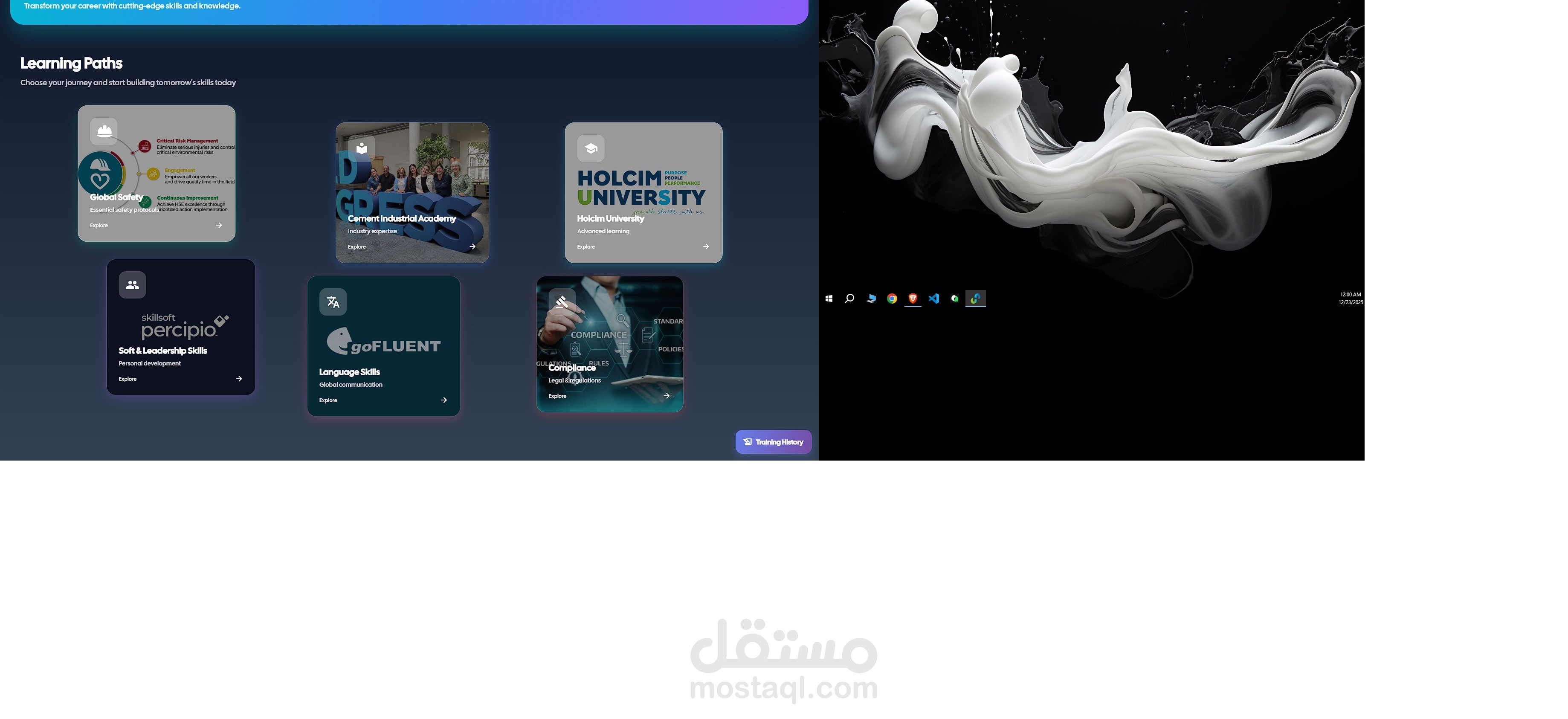Open the taskbar search icon
The image size is (1568, 719).
[850, 299]
